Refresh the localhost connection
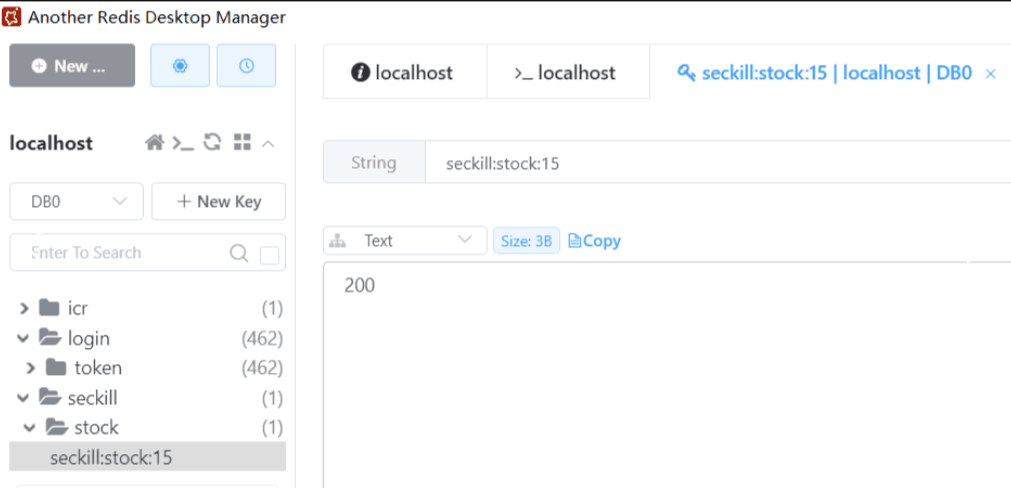Image resolution: width=1011 pixels, height=488 pixels. point(212,143)
